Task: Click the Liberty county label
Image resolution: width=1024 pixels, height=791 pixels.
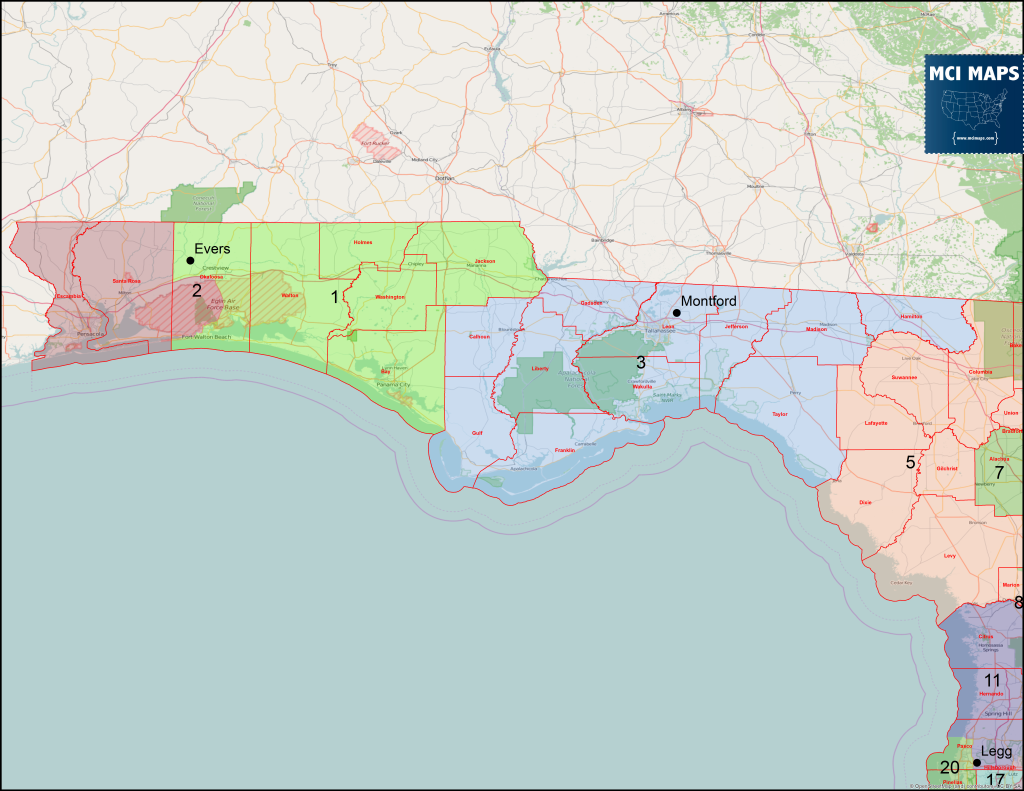Action: [540, 369]
